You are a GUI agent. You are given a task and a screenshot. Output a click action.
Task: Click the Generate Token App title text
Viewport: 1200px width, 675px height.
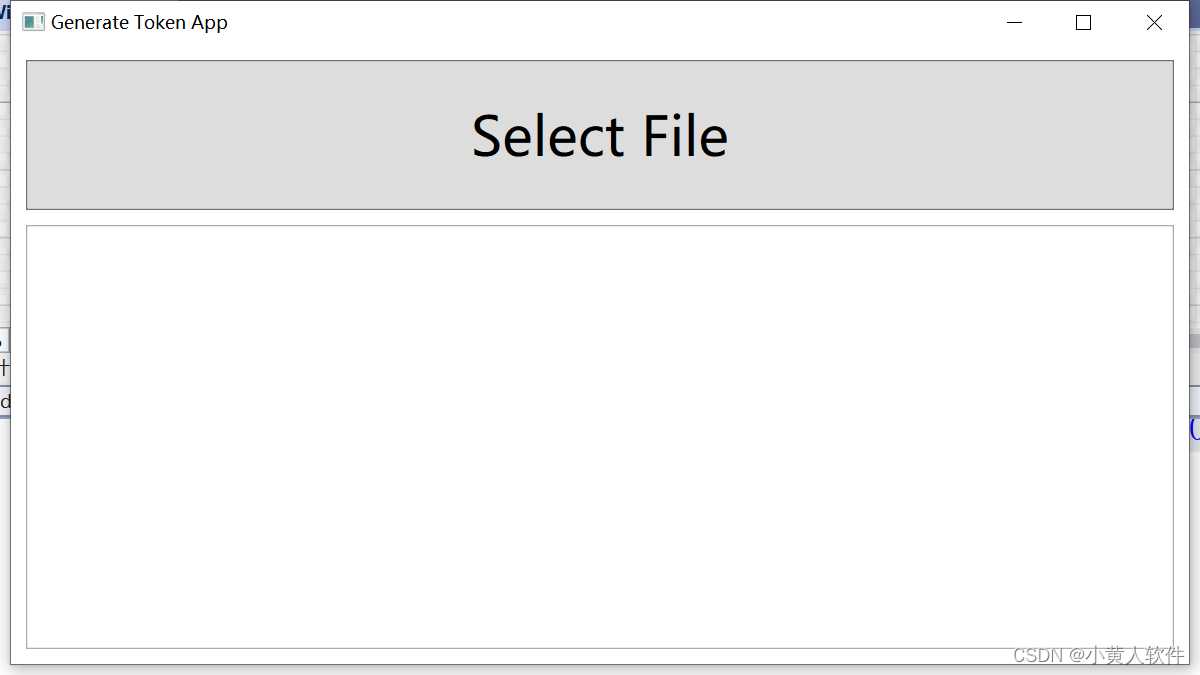[x=141, y=21]
